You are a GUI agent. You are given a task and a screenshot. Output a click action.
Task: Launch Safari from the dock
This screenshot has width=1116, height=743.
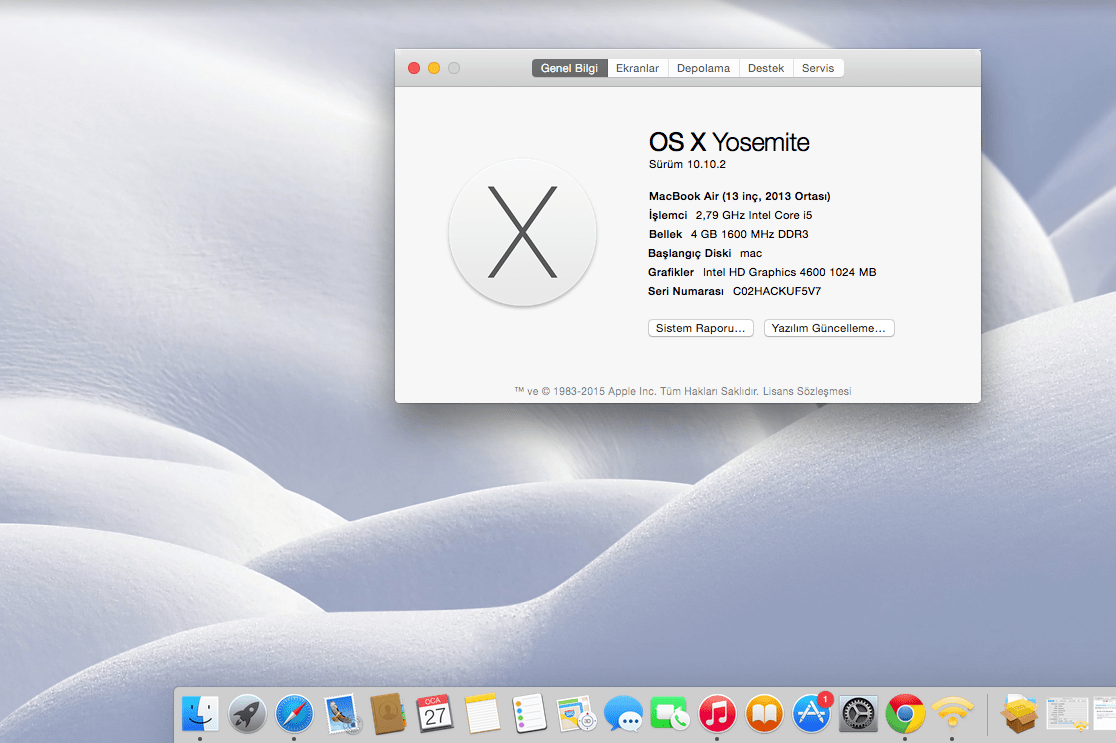(294, 714)
